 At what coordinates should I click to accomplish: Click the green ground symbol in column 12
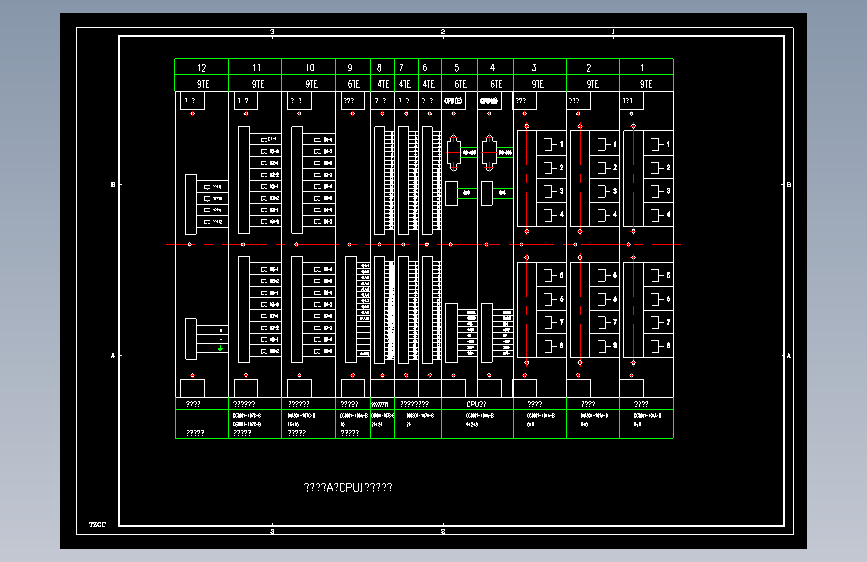[x=221, y=348]
